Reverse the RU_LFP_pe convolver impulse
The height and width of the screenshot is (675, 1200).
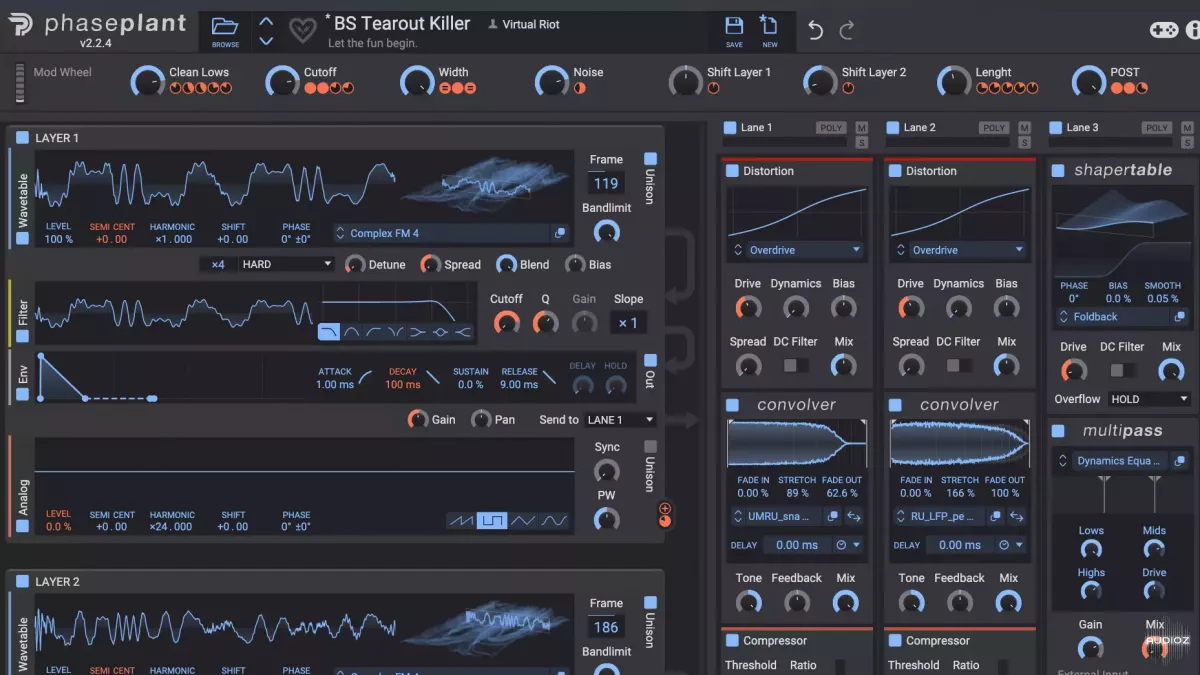1017,516
